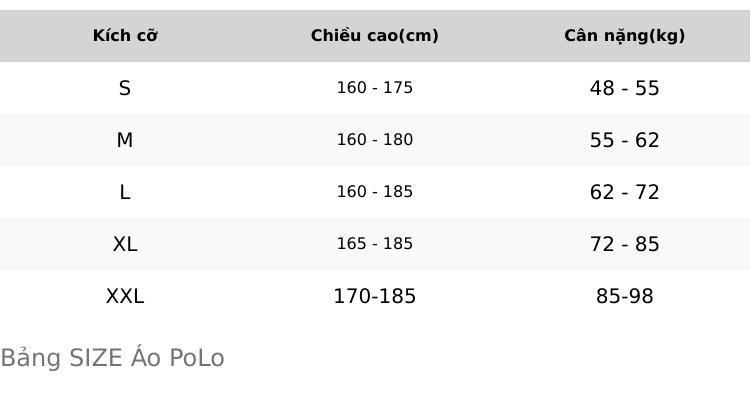Select the XXL size cell

tap(125, 296)
